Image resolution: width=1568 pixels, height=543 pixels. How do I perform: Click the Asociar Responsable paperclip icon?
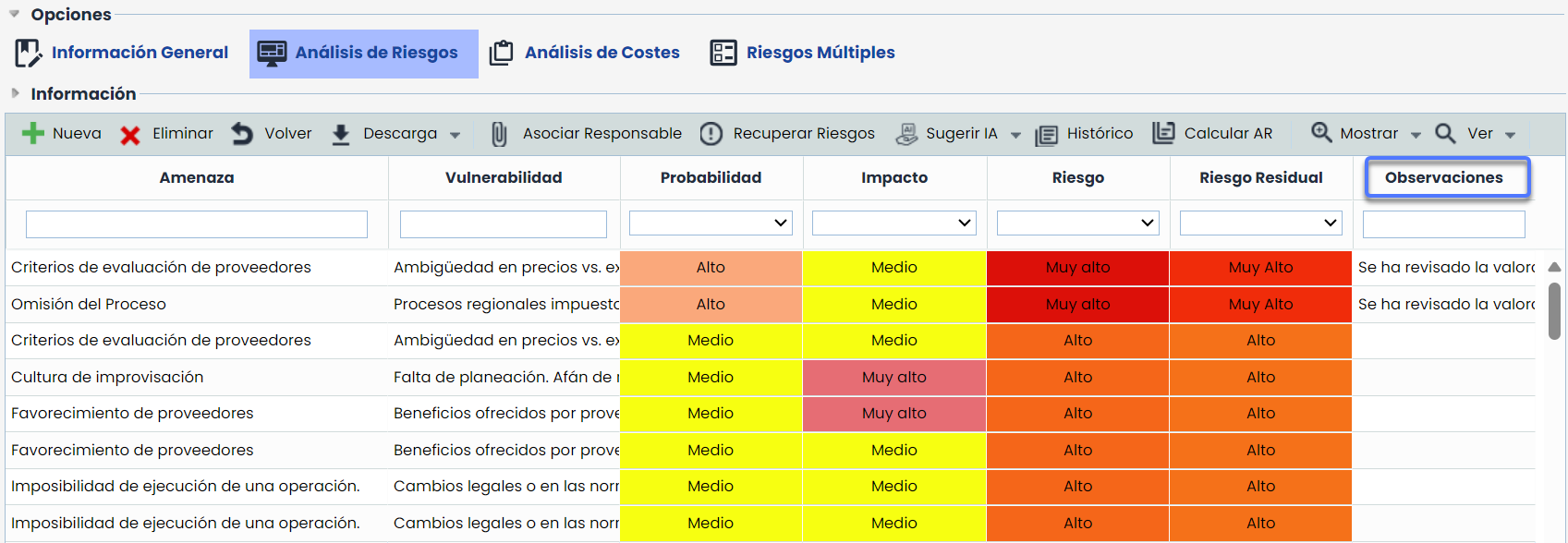499,135
